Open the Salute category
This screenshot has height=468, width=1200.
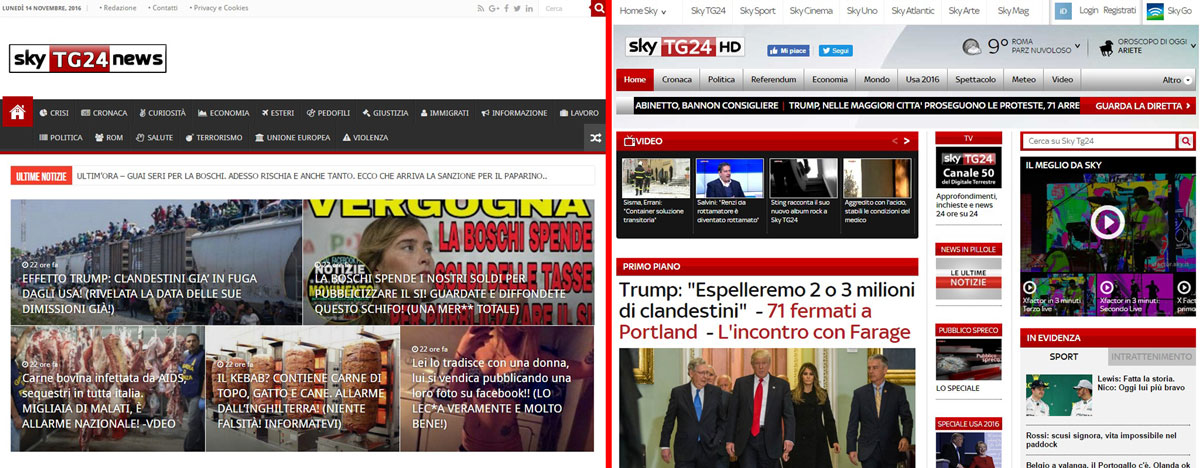(x=154, y=138)
